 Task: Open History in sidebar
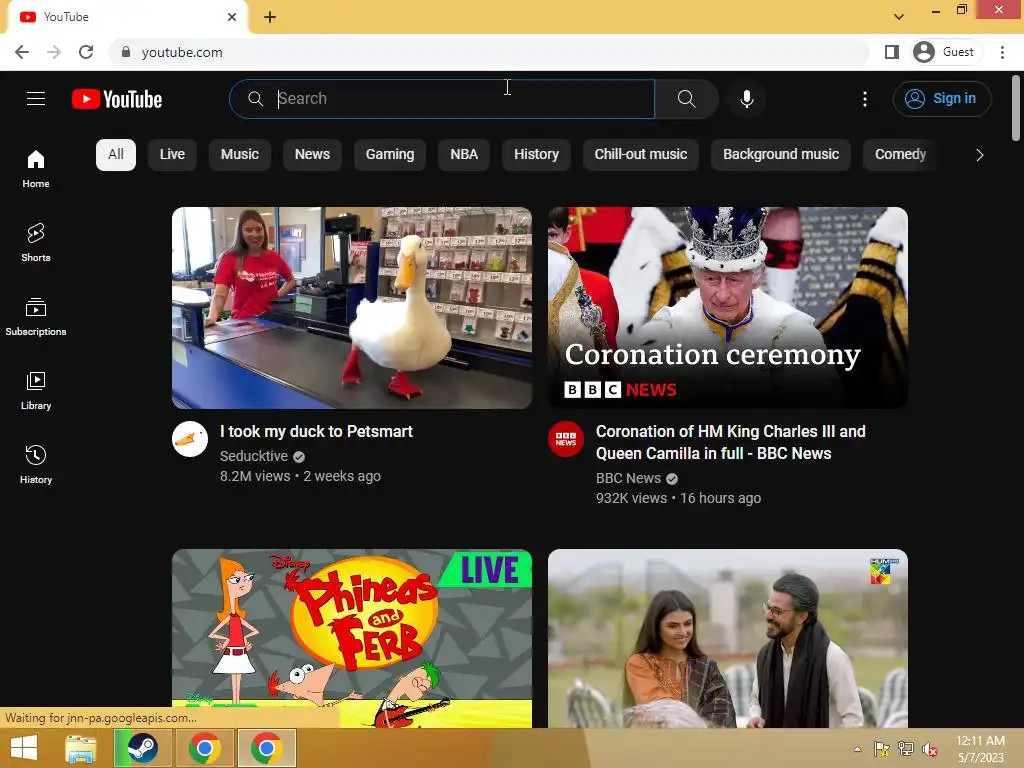tap(36, 464)
